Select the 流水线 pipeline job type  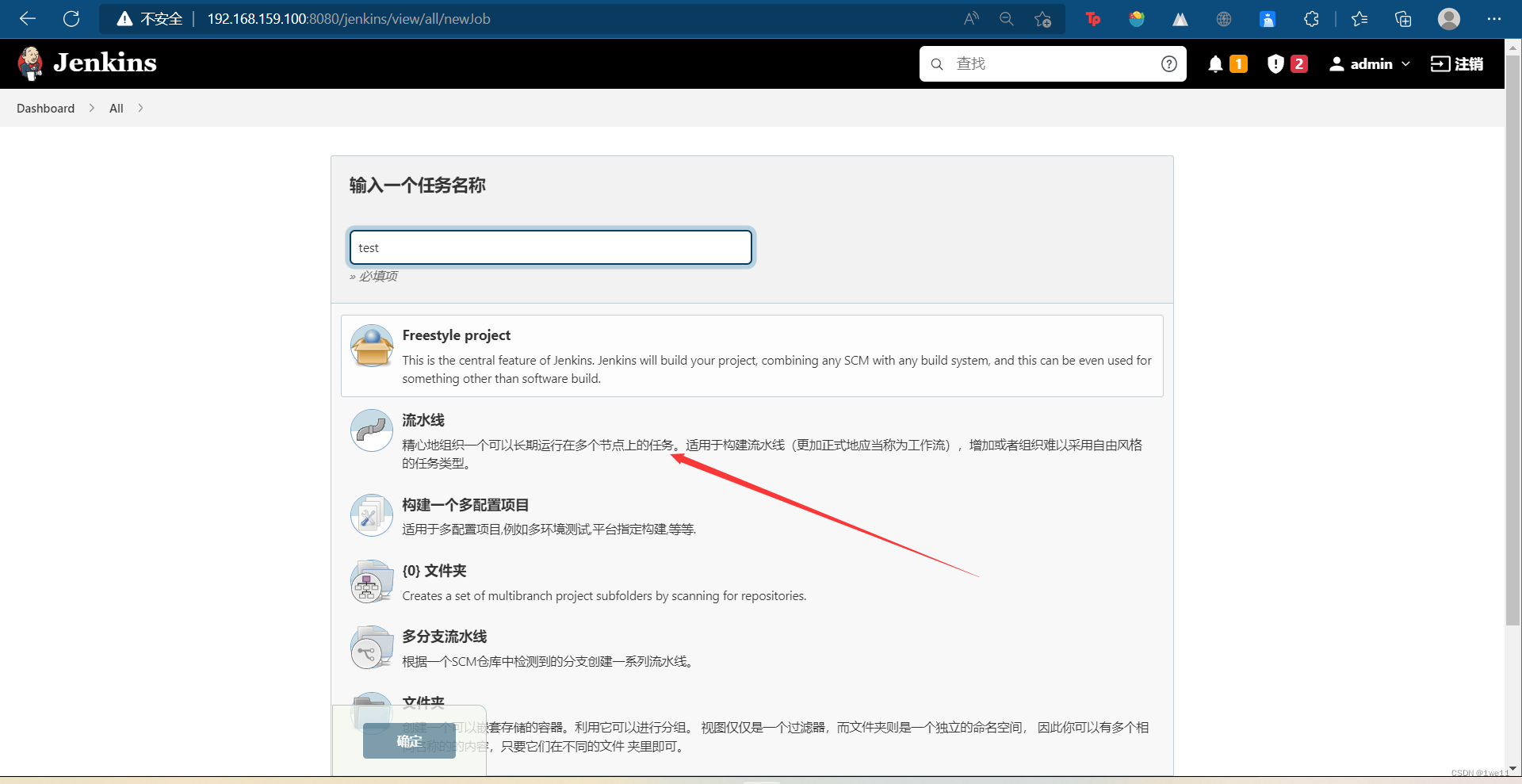click(752, 441)
